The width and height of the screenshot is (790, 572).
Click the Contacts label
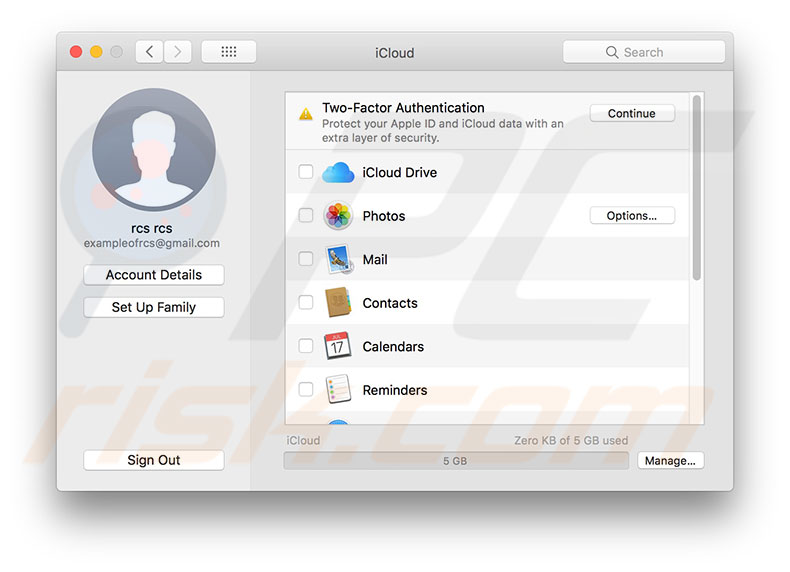[x=390, y=303]
